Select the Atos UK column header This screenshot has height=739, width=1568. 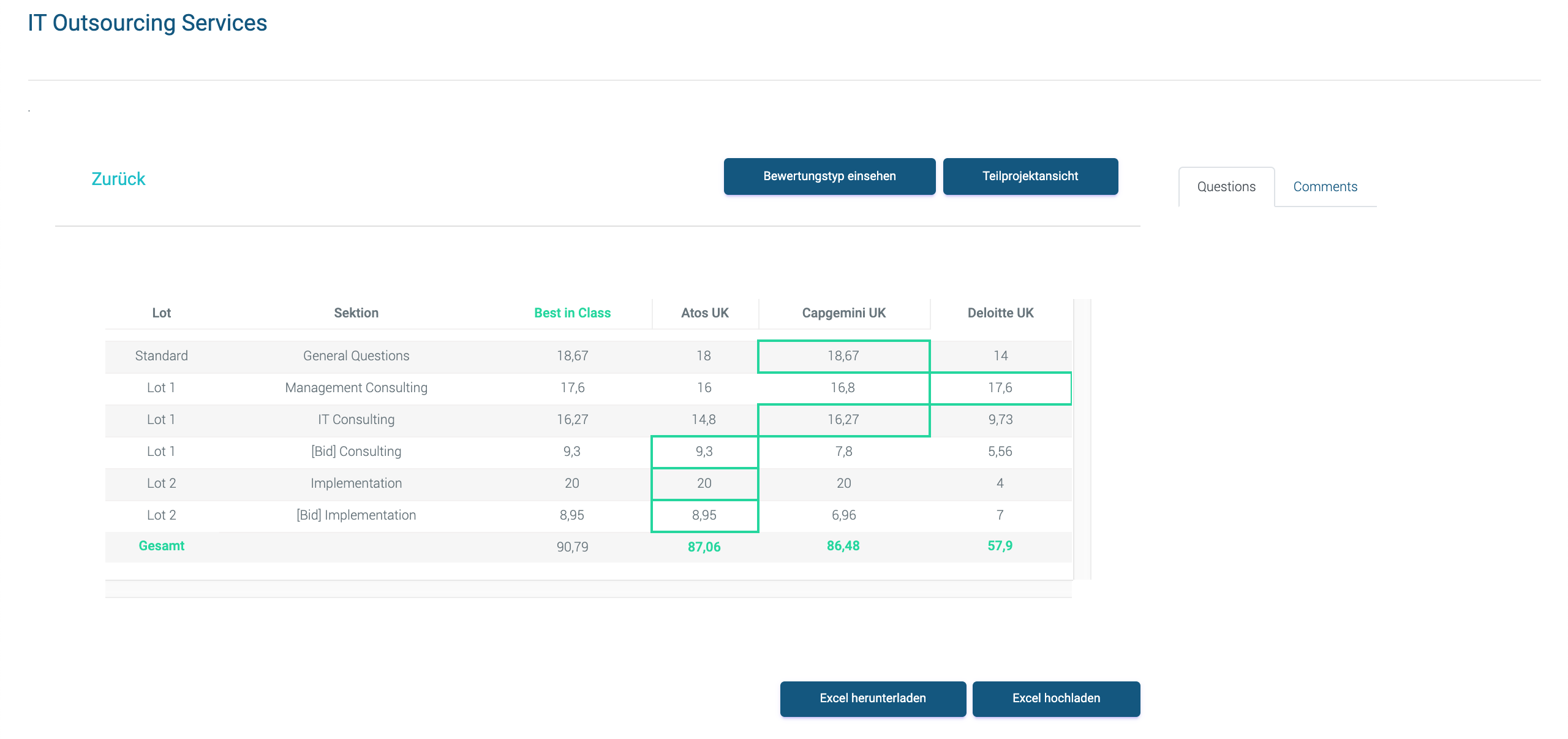[704, 313]
